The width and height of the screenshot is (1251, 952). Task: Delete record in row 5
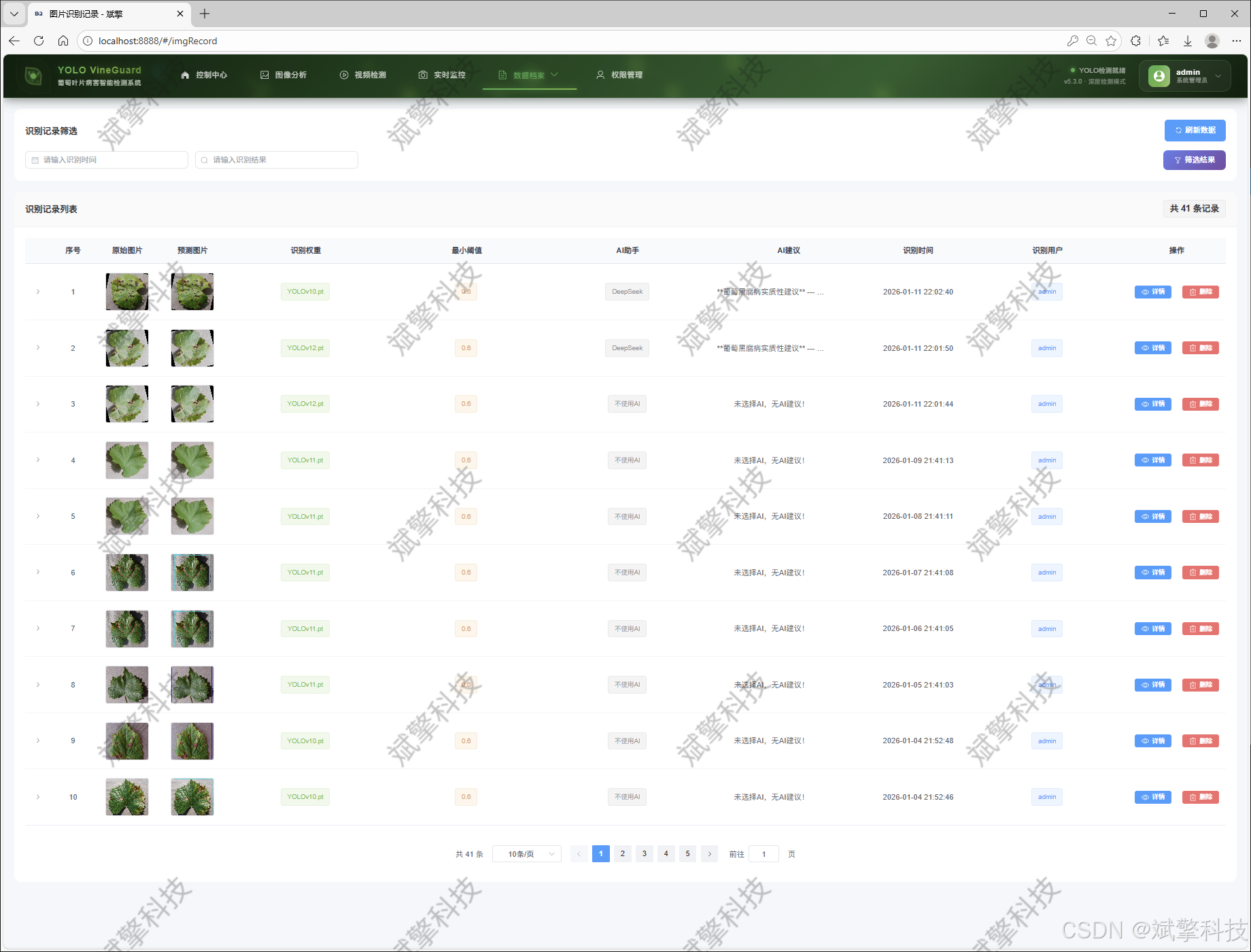click(1200, 516)
